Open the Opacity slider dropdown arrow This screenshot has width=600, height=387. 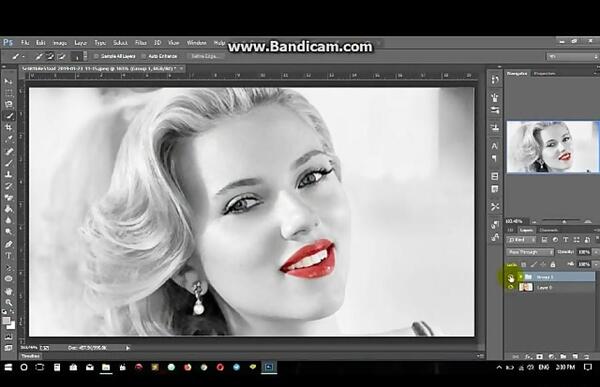pos(595,252)
